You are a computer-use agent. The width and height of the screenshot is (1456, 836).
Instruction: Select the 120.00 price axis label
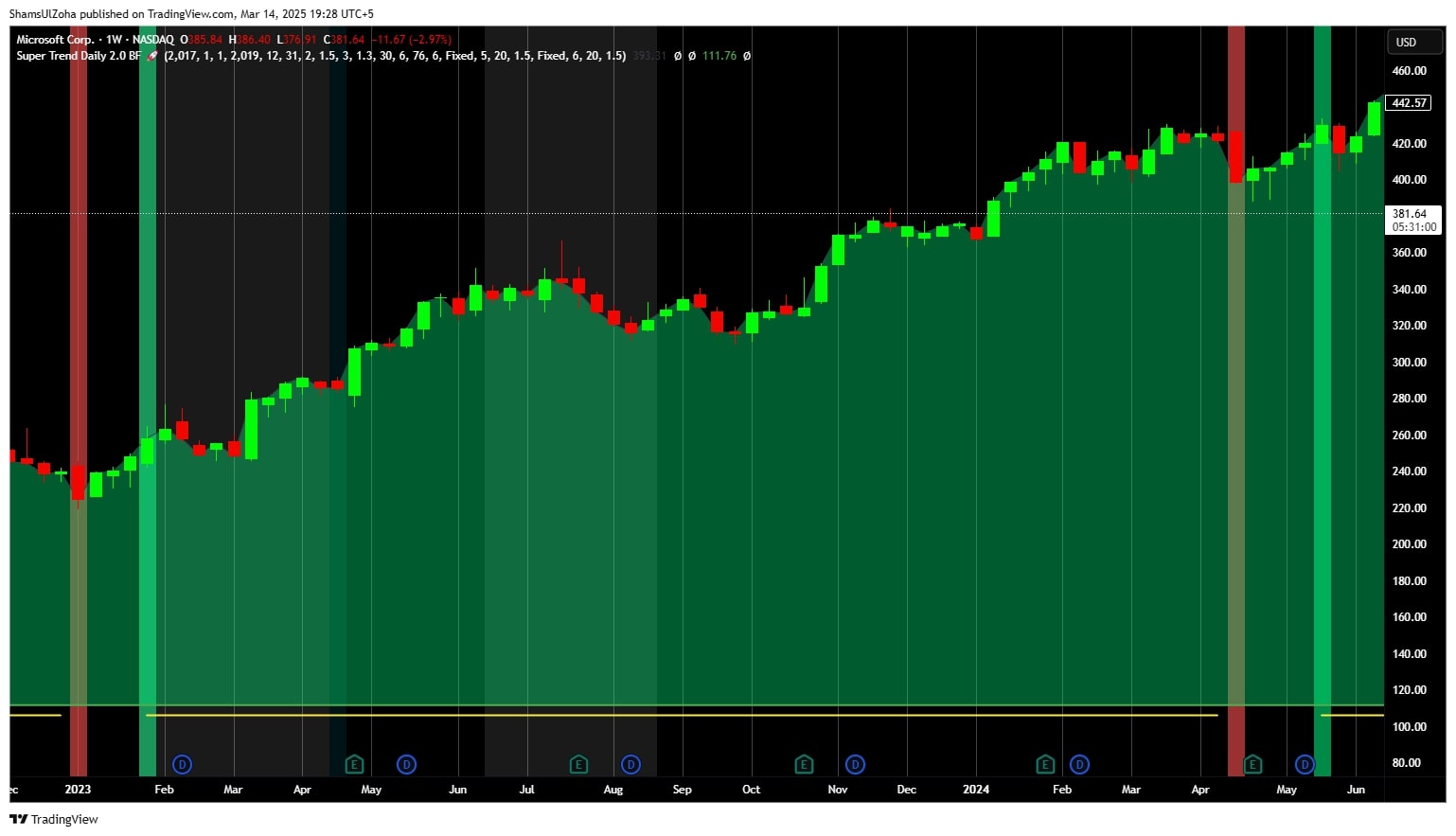[1409, 690]
